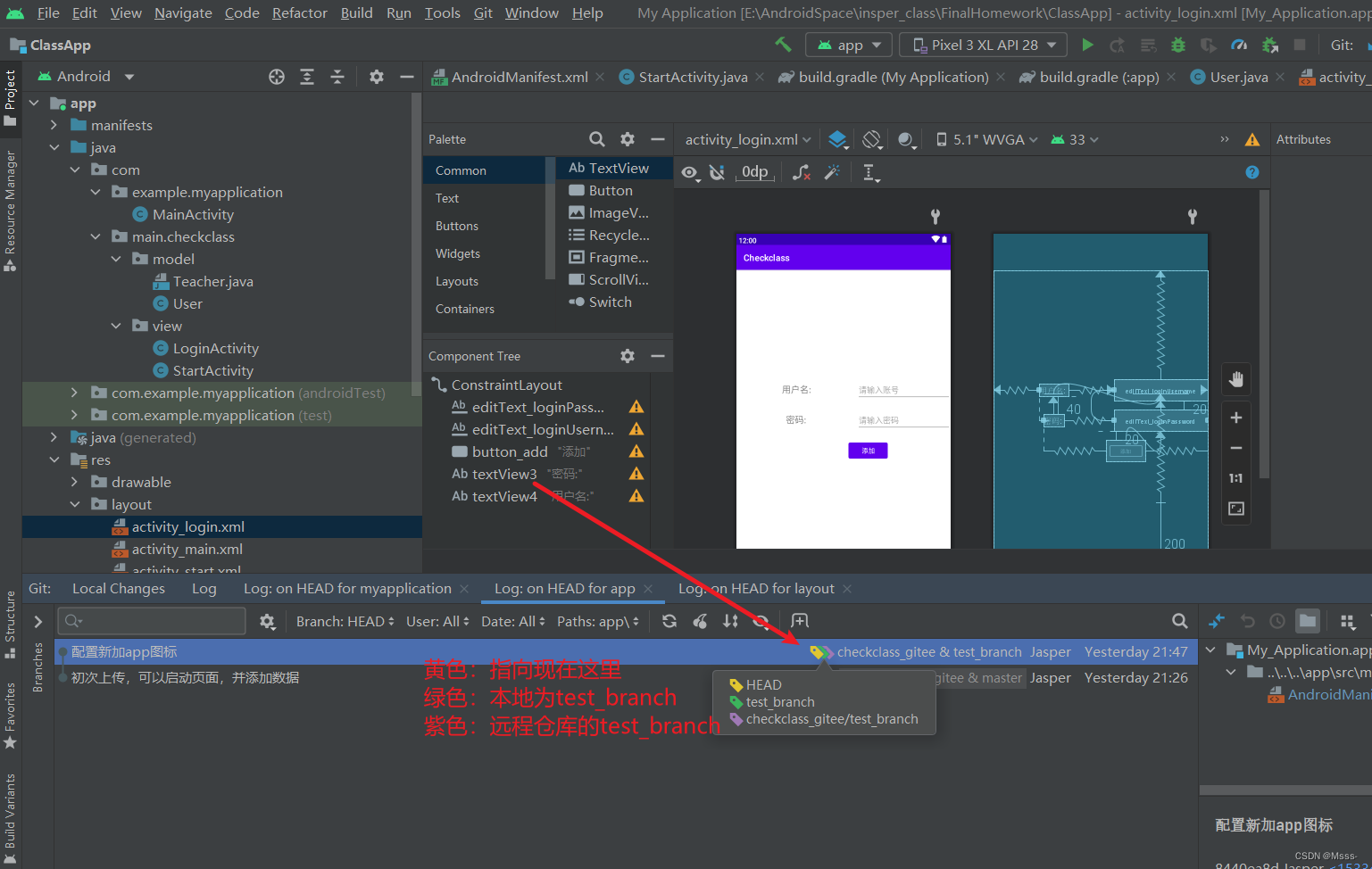This screenshot has width=1372, height=869.
Task: Collapse all in the Project panel
Action: (337, 77)
